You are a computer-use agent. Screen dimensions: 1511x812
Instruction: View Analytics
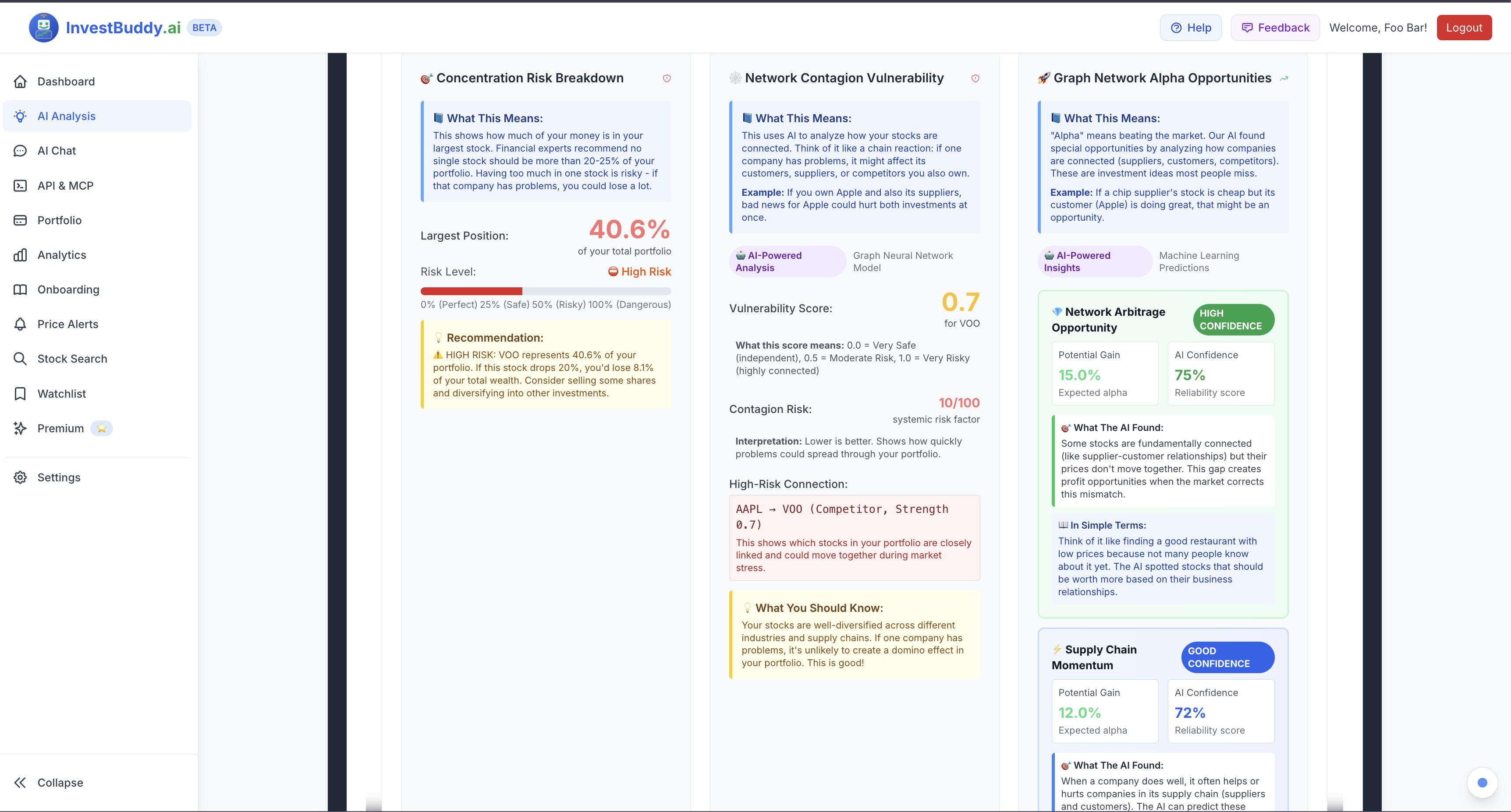(x=61, y=254)
